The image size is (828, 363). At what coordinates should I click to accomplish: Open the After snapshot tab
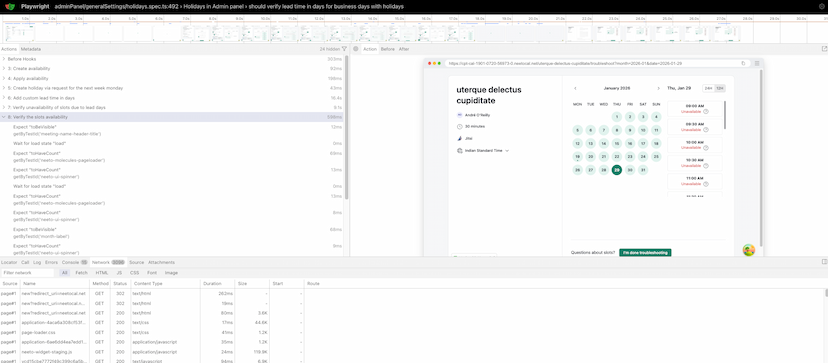click(x=404, y=49)
